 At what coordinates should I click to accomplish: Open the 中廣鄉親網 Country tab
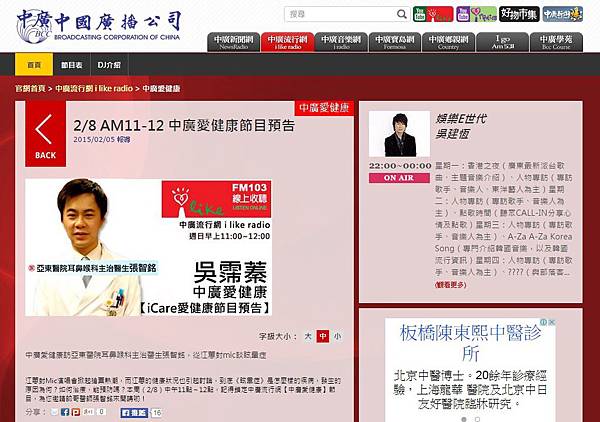pos(448,42)
